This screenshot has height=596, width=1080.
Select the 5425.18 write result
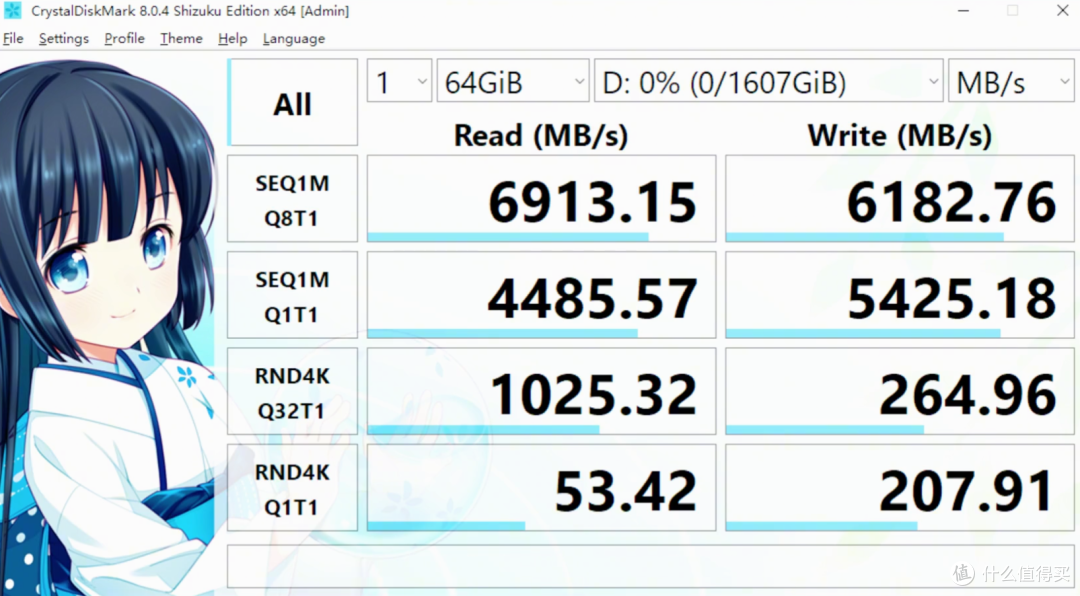pyautogui.click(x=900, y=296)
